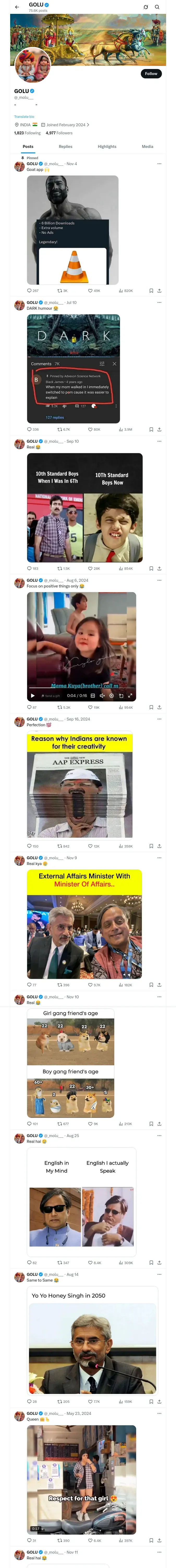Mute the video in Aug 6 post
The width and height of the screenshot is (176, 1568).
click(x=102, y=696)
